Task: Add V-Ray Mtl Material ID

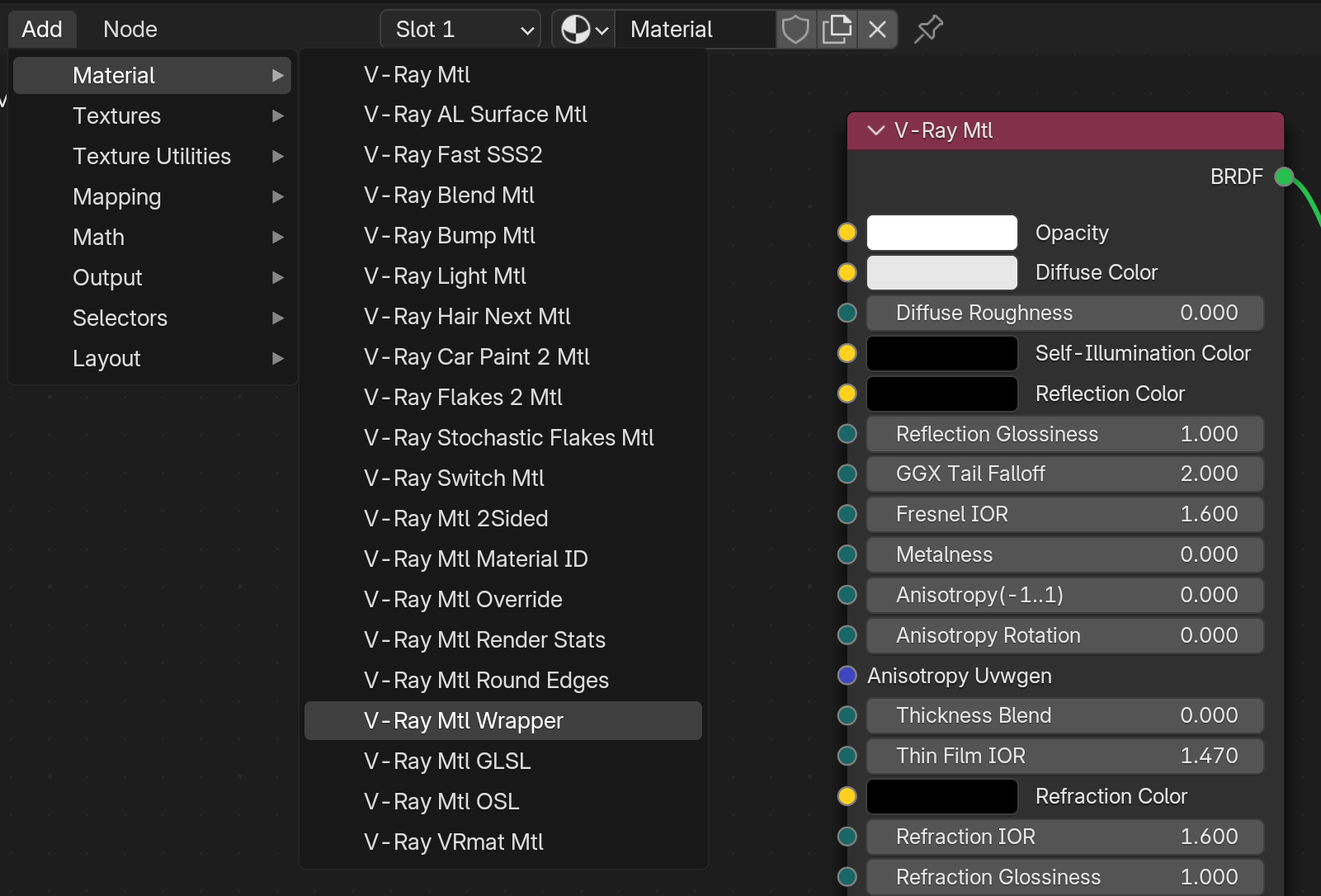Action: pos(503,559)
